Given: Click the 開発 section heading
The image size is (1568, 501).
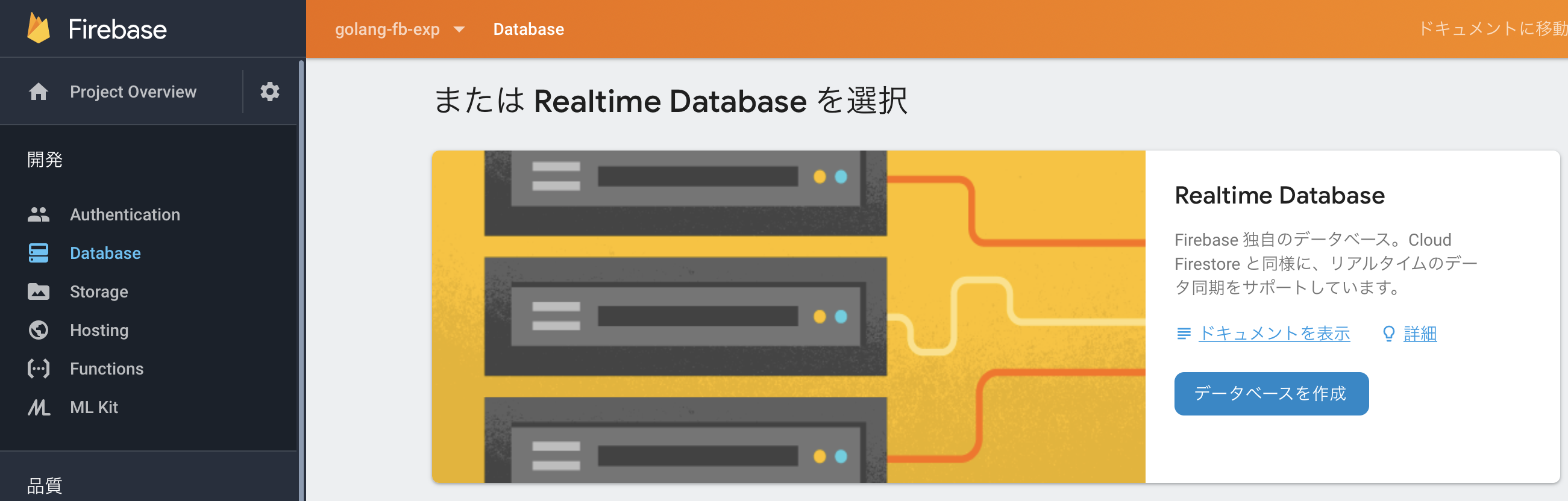Looking at the screenshot, I should (45, 160).
